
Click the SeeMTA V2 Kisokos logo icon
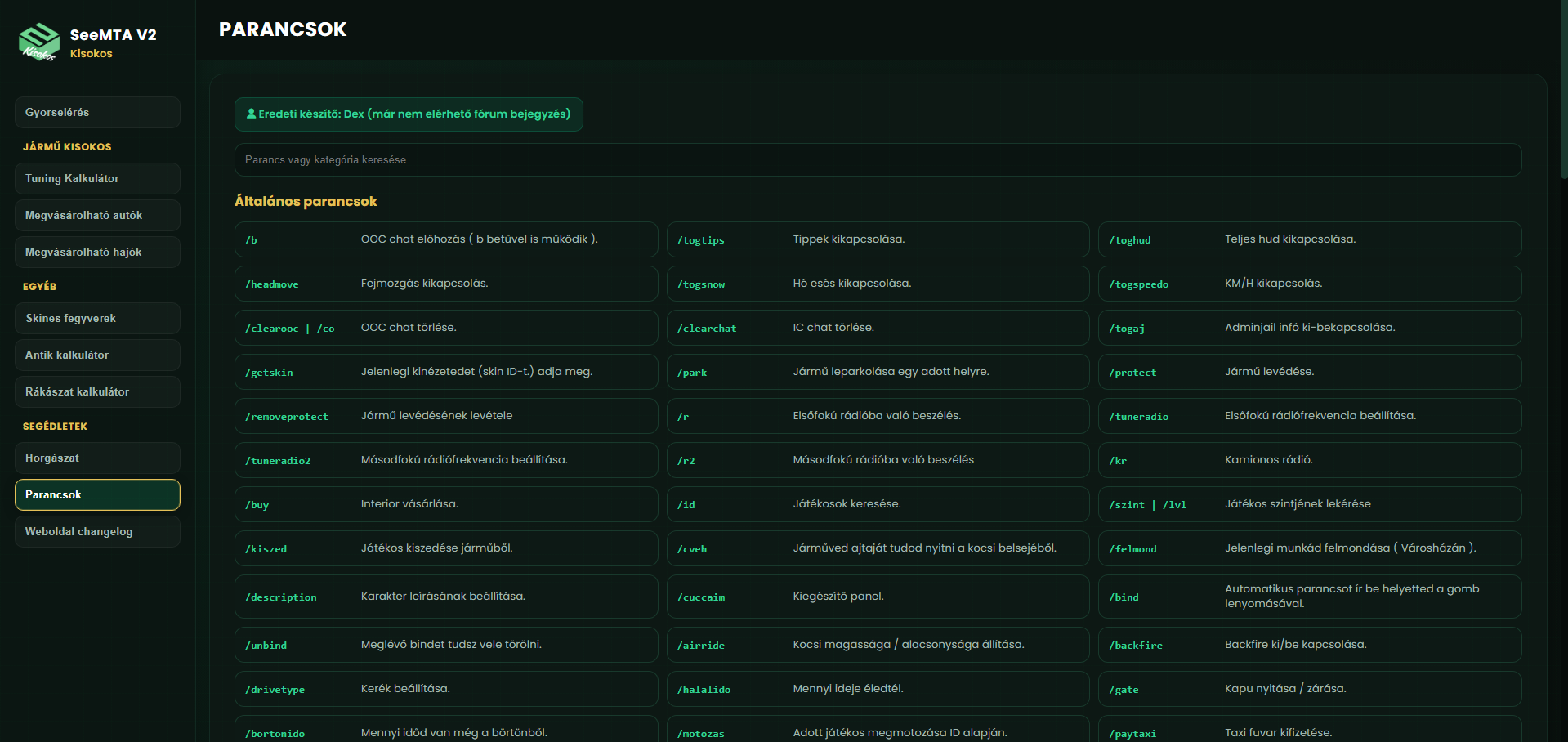[39, 42]
